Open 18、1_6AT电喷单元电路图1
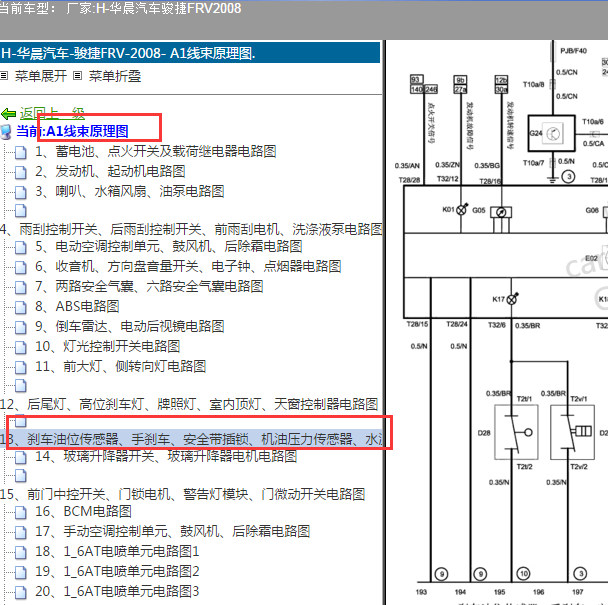The image size is (608, 605). [117, 551]
